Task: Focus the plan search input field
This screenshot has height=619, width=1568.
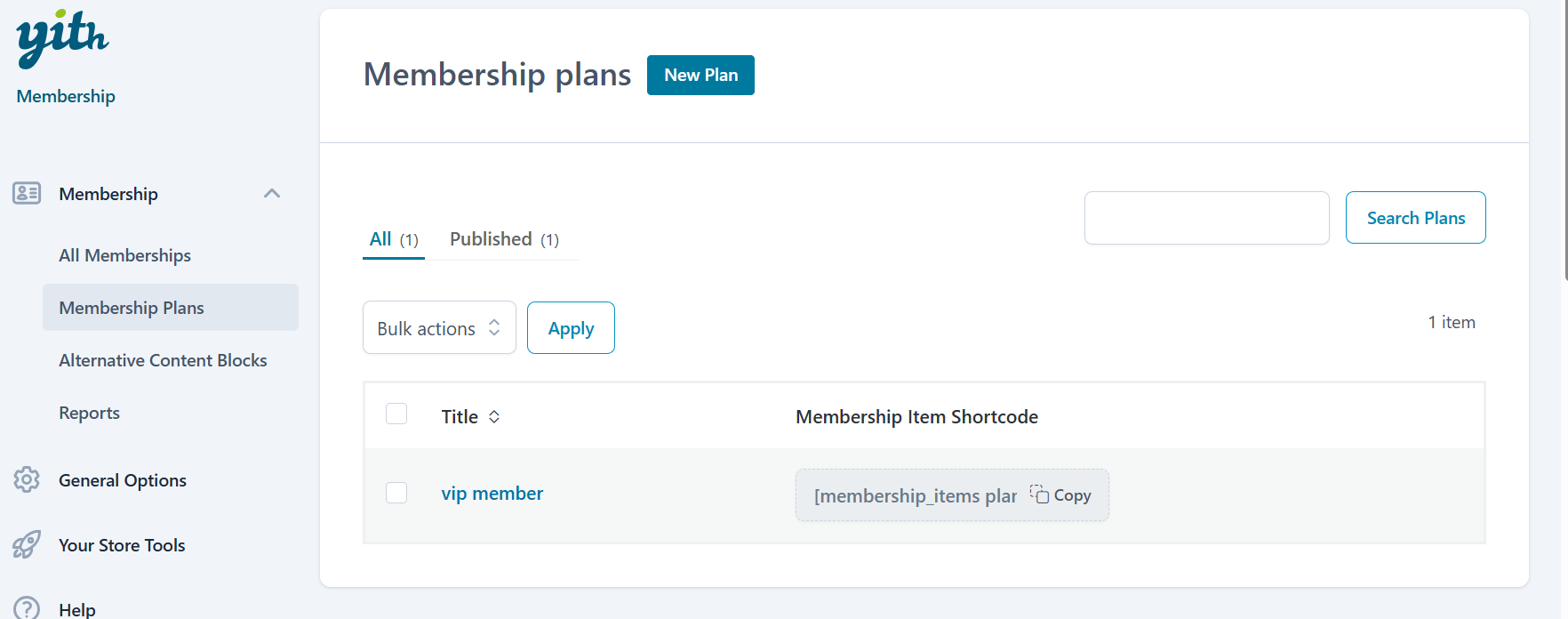Action: [1206, 218]
